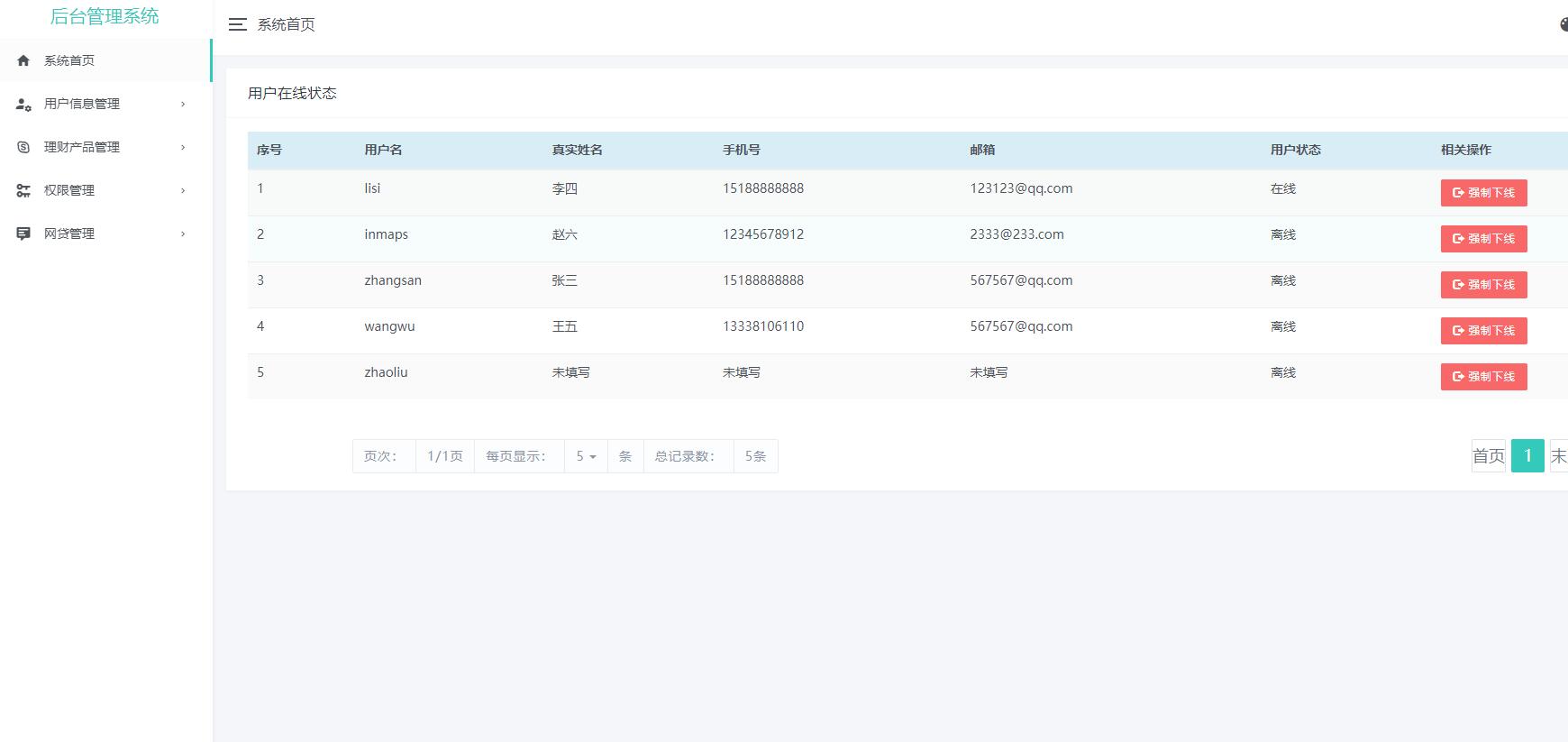Click the home icon beside 系统首页
1568x742 pixels.
click(x=23, y=60)
